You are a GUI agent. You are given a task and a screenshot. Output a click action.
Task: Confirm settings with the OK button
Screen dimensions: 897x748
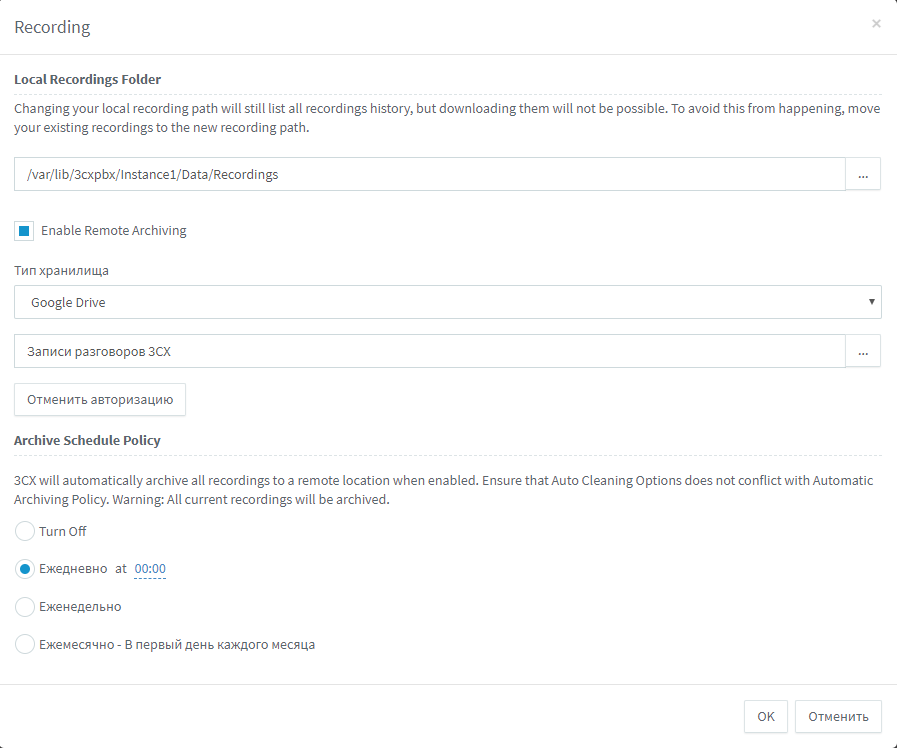765,716
